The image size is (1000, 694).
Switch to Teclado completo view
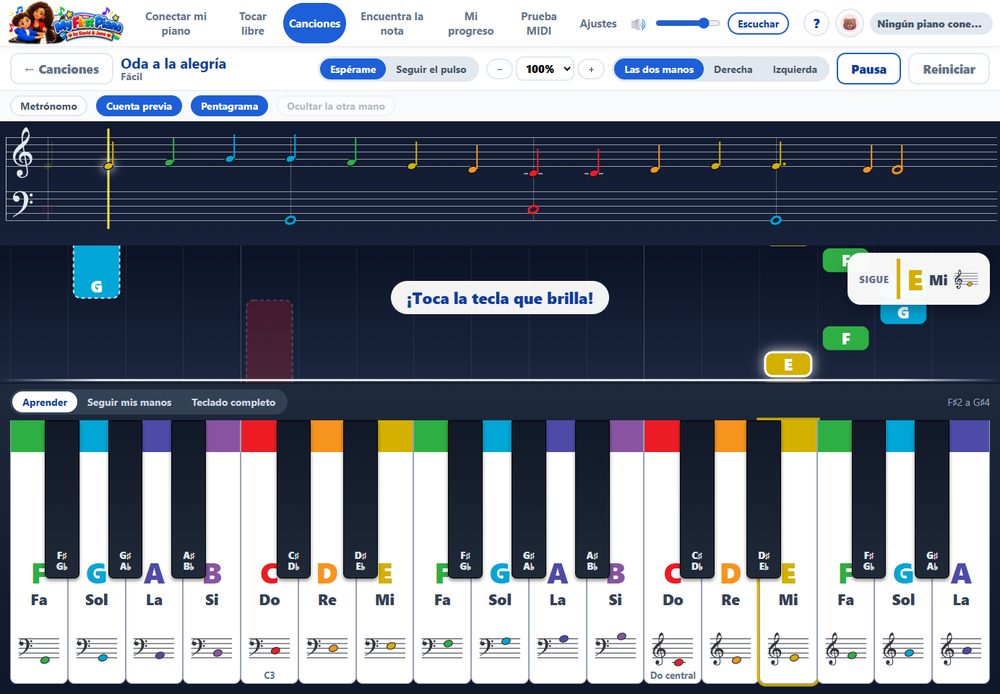[x=233, y=402]
